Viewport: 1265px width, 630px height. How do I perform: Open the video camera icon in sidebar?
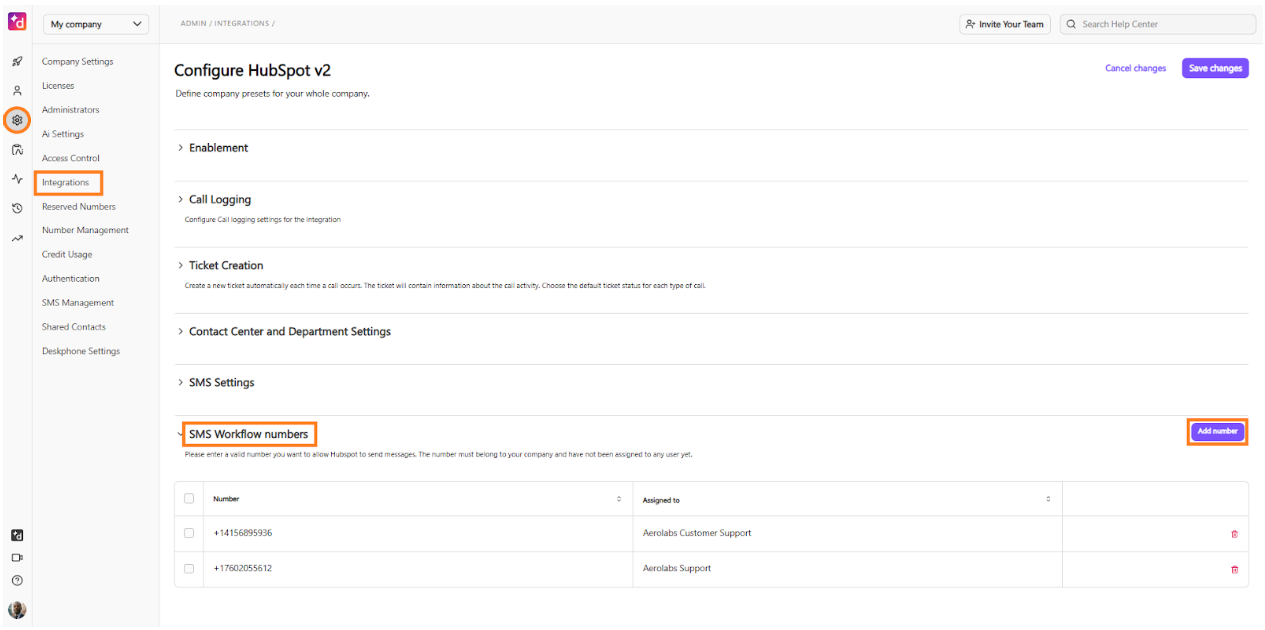17,558
